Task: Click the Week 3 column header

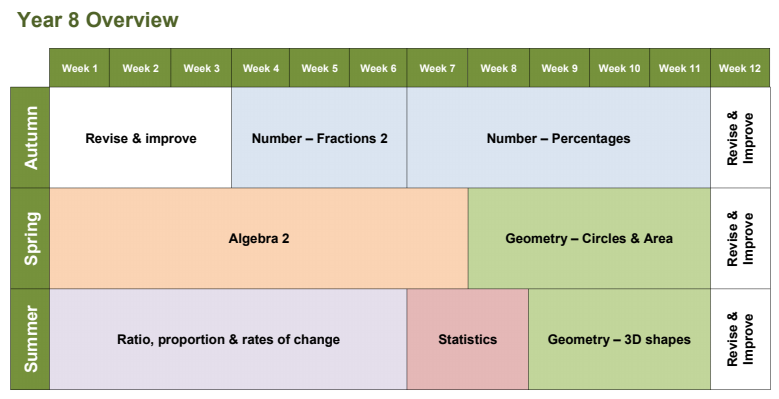Action: click(x=201, y=68)
